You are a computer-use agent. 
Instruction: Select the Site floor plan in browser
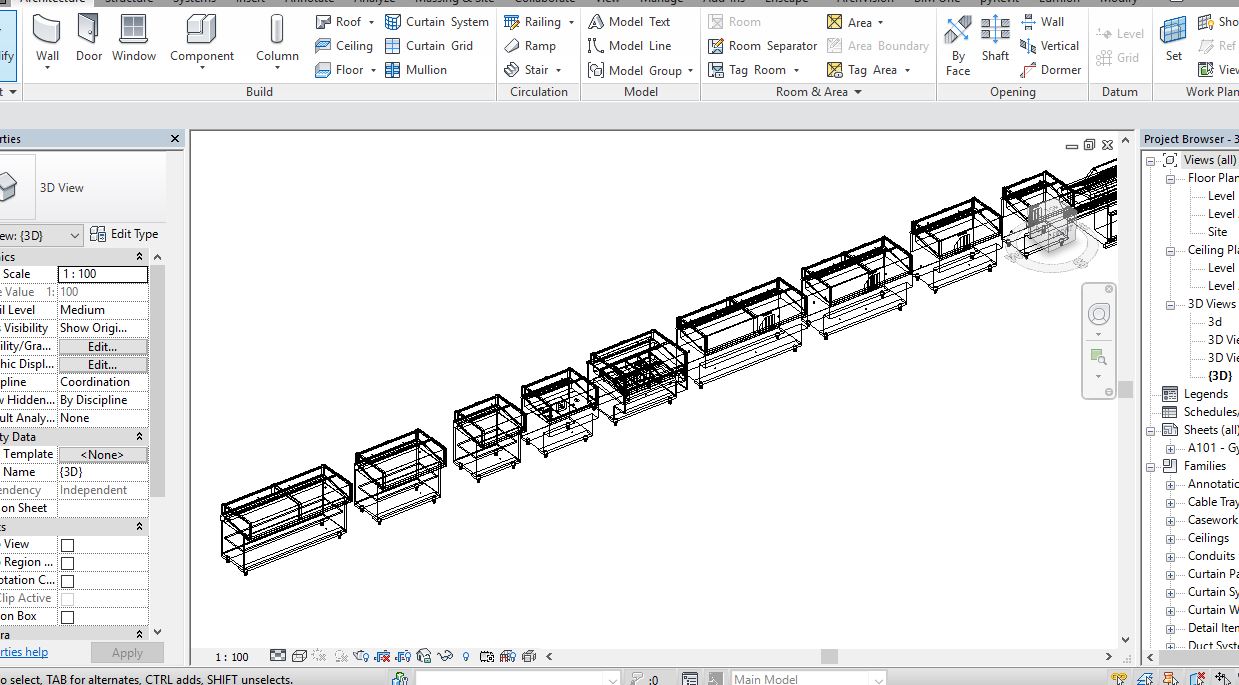(1217, 232)
